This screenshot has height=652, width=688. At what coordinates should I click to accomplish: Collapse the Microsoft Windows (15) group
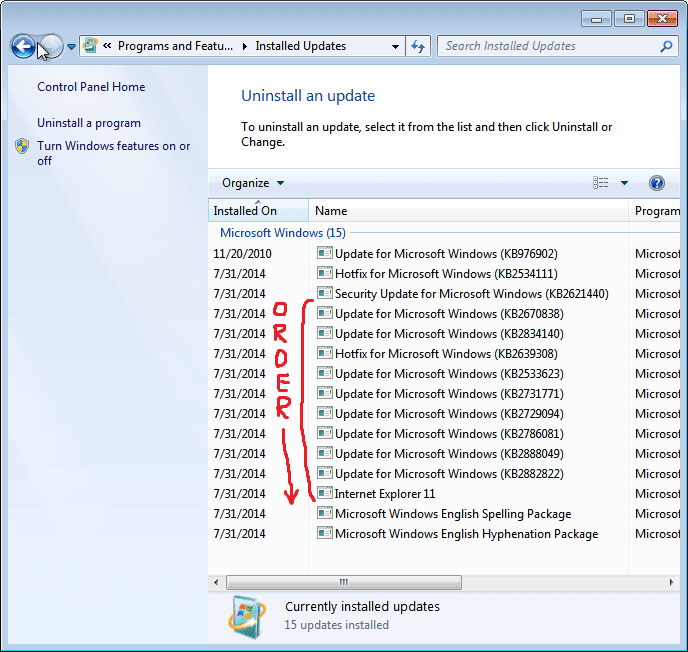click(x=283, y=233)
